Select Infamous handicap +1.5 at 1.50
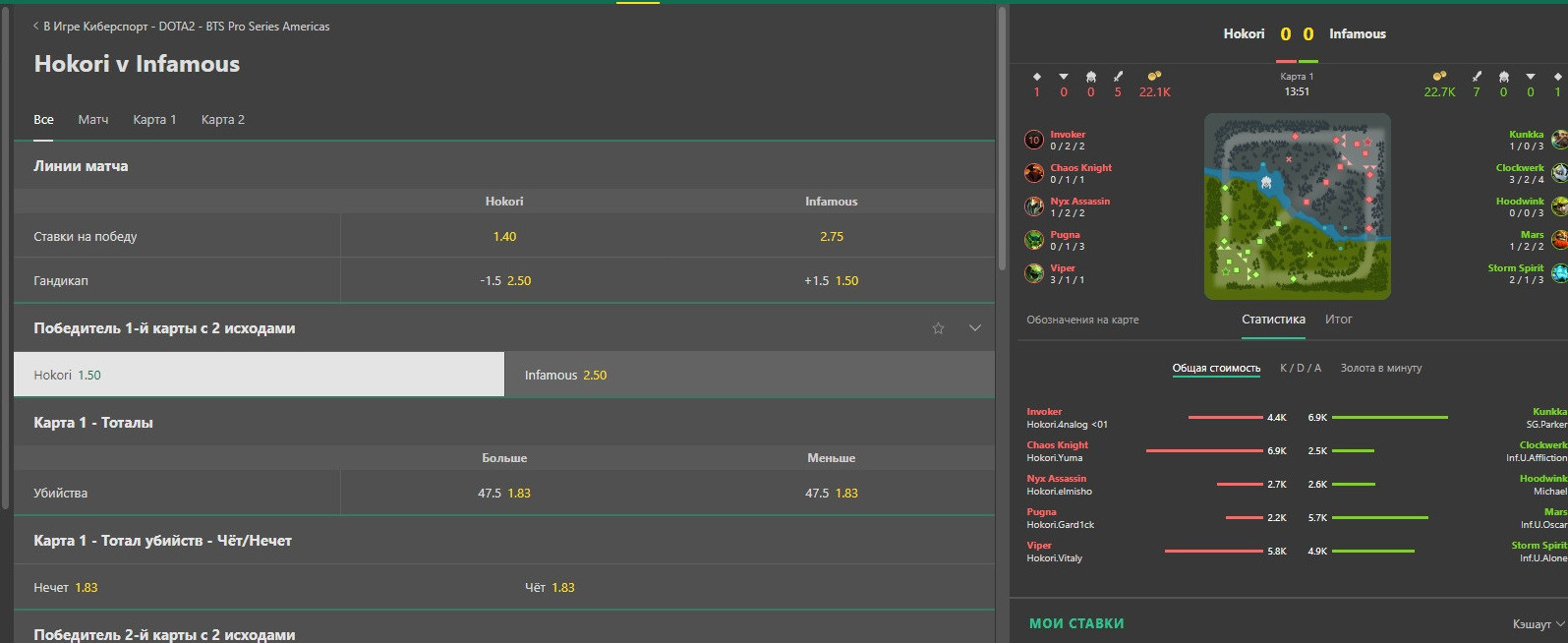Screen dimensions: 1568x643 coord(832,281)
